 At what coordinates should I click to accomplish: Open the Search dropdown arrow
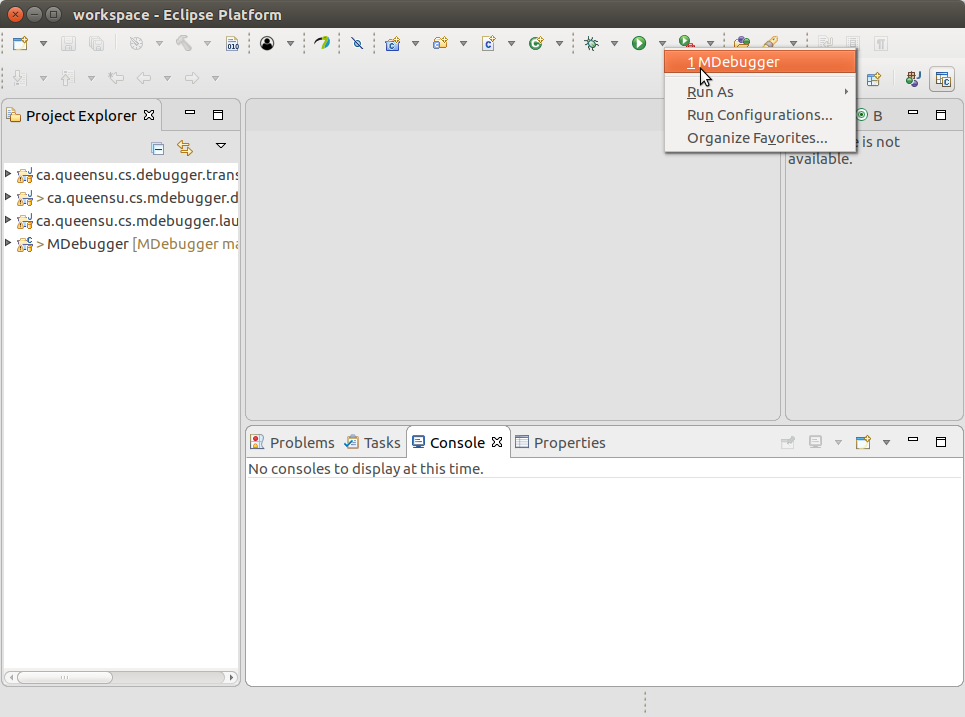point(793,43)
